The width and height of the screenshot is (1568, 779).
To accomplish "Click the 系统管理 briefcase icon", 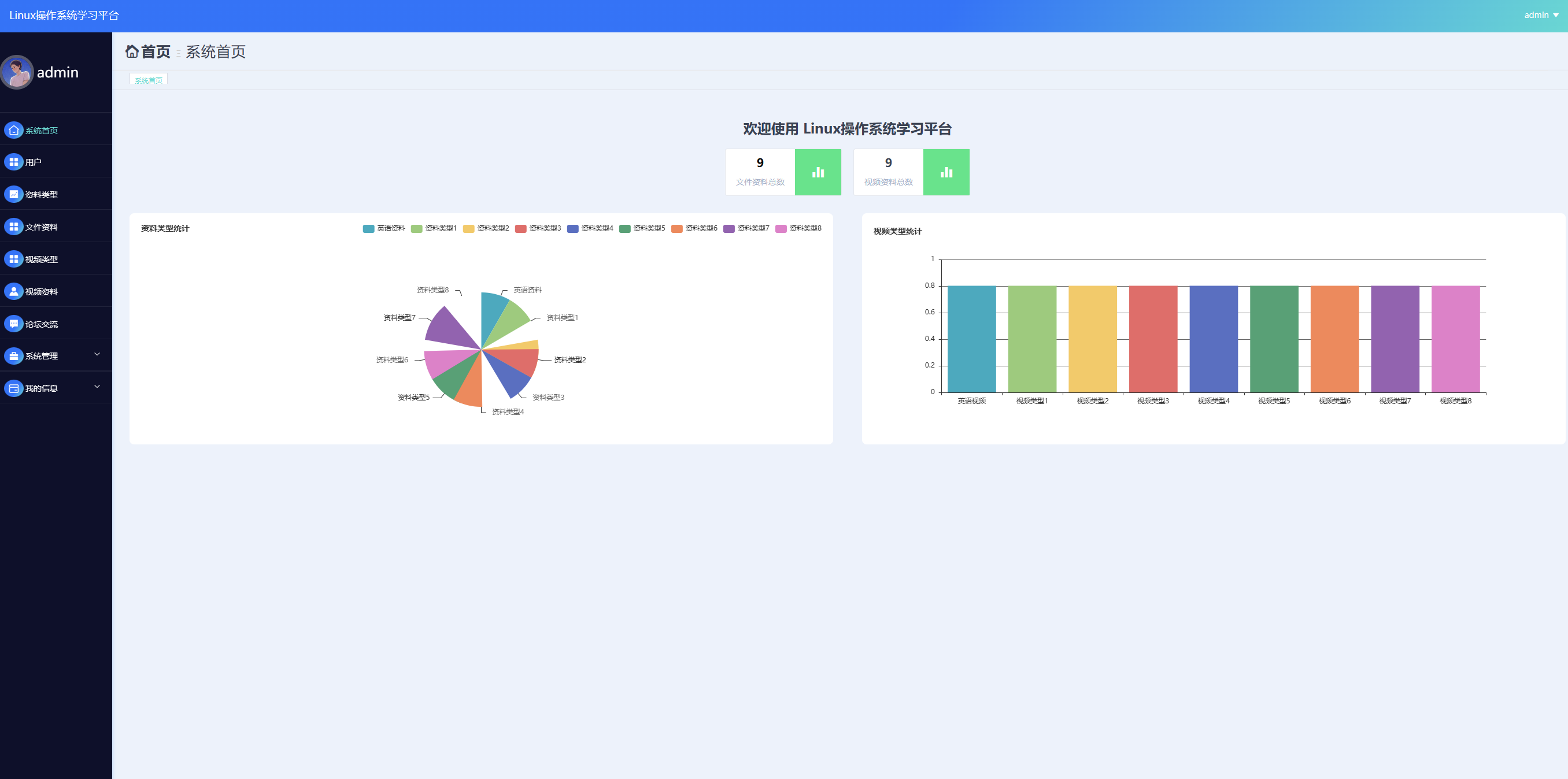I will (13, 356).
